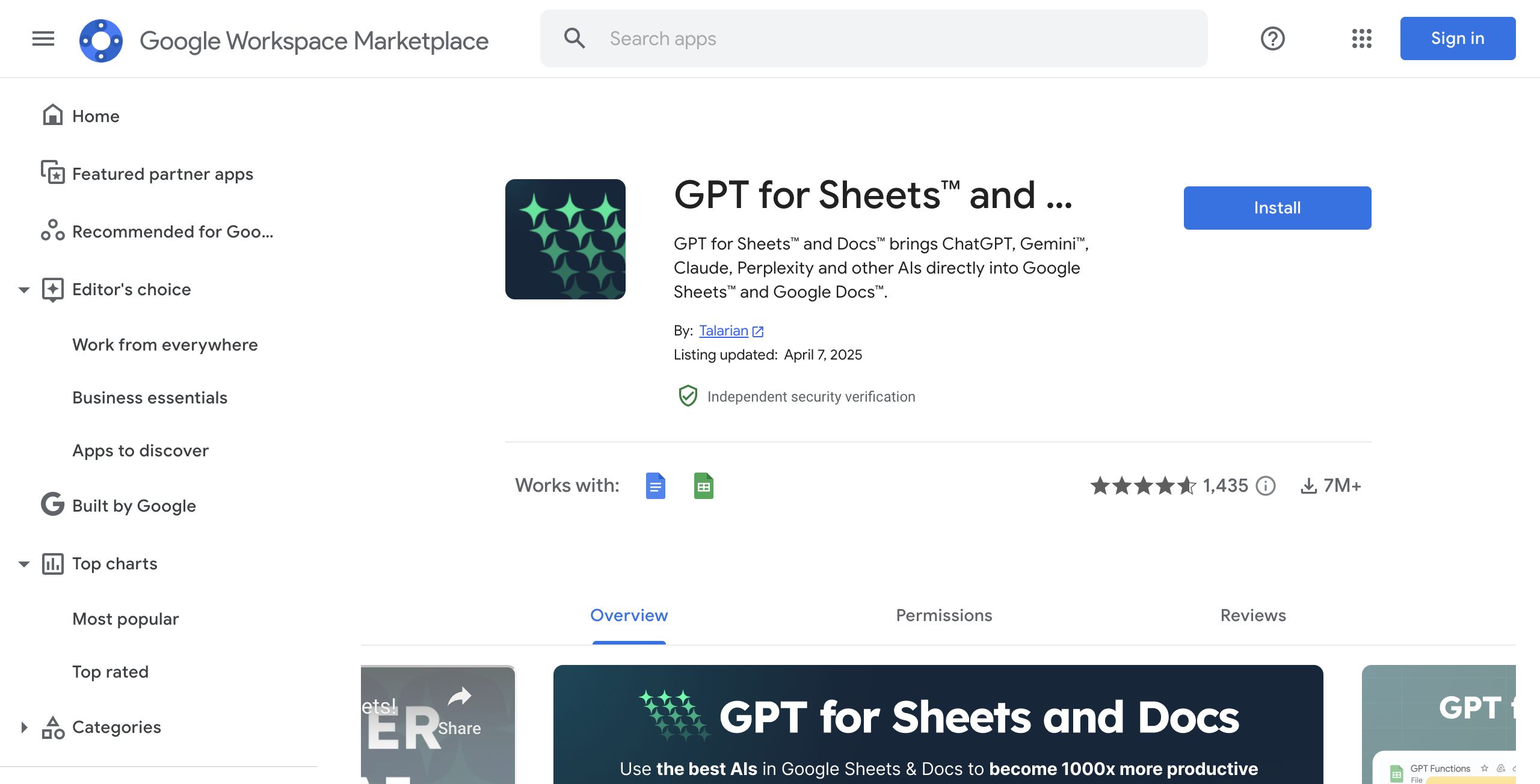Collapse the Top charts section
Screen dimensions: 1540x784
pos(24,564)
